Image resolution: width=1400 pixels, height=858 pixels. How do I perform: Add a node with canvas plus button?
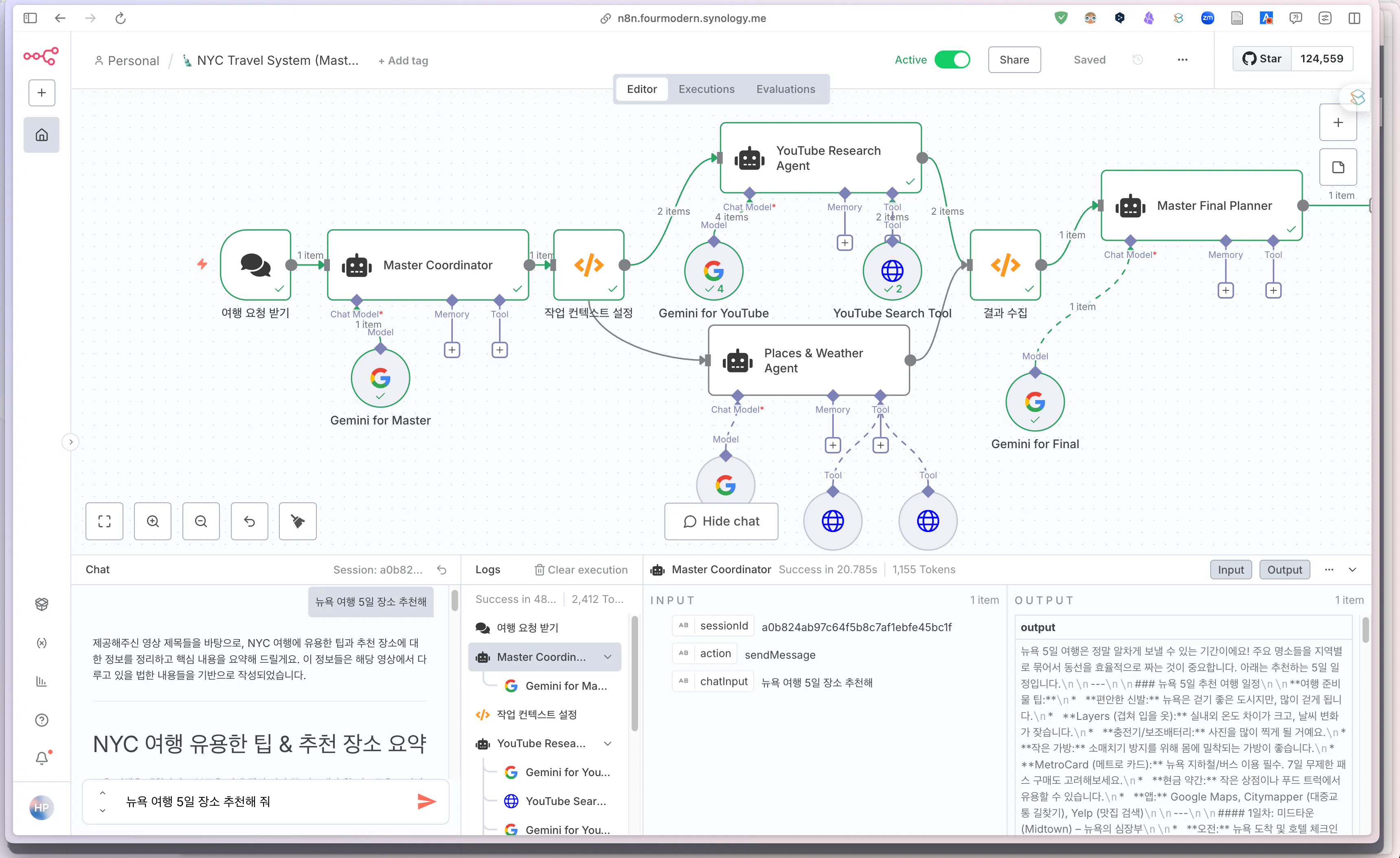1338,122
